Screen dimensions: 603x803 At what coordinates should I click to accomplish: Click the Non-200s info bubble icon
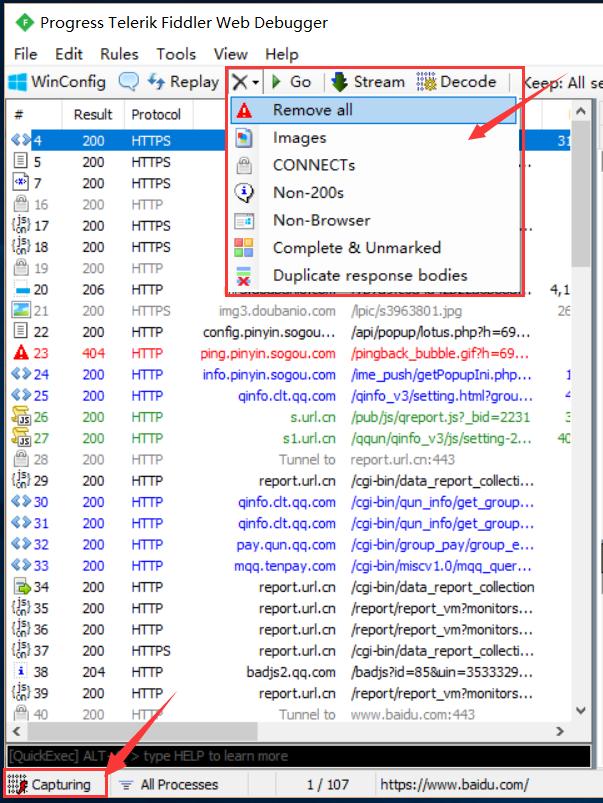(244, 193)
